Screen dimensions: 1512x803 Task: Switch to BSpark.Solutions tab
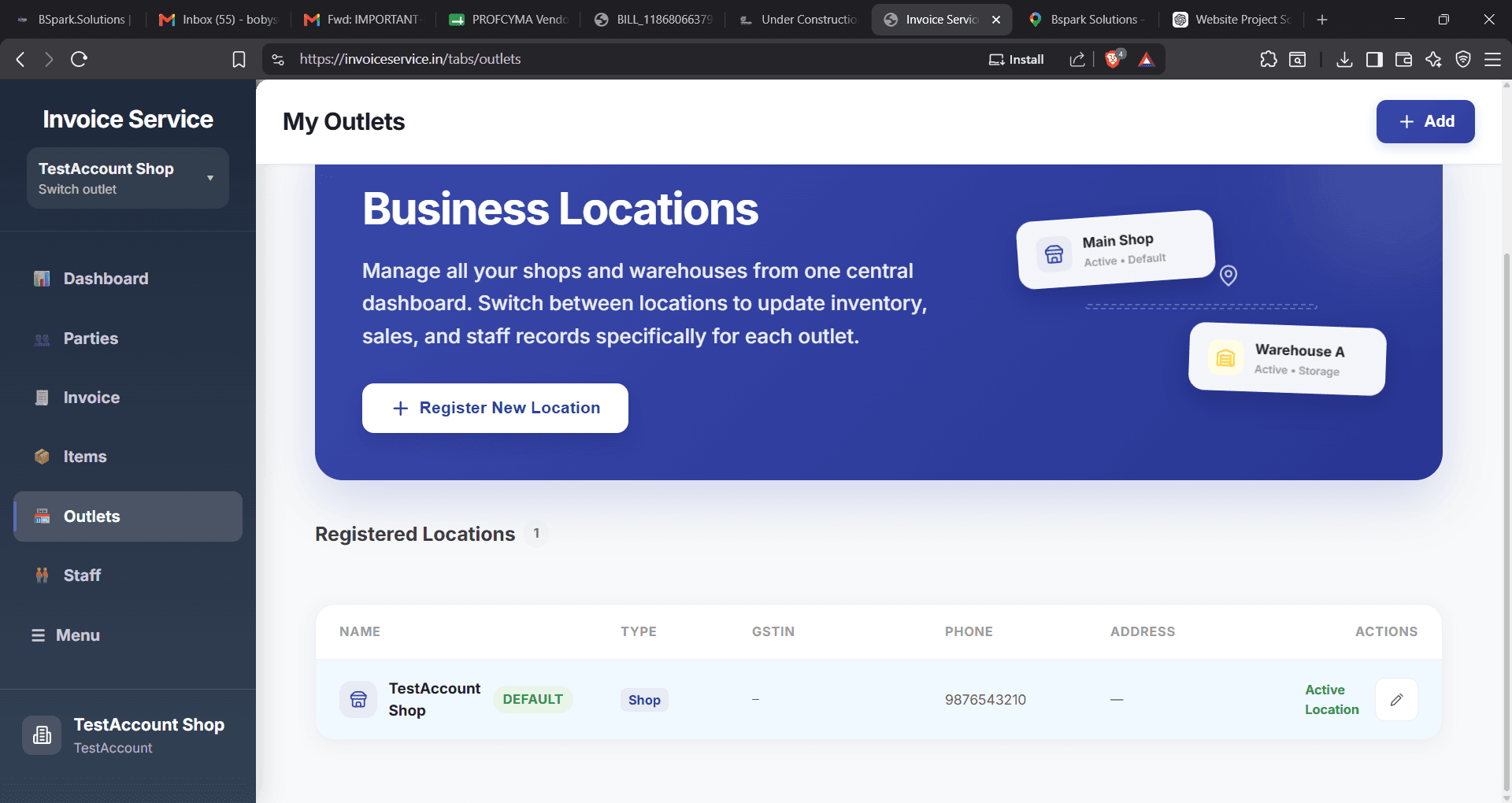click(x=73, y=20)
